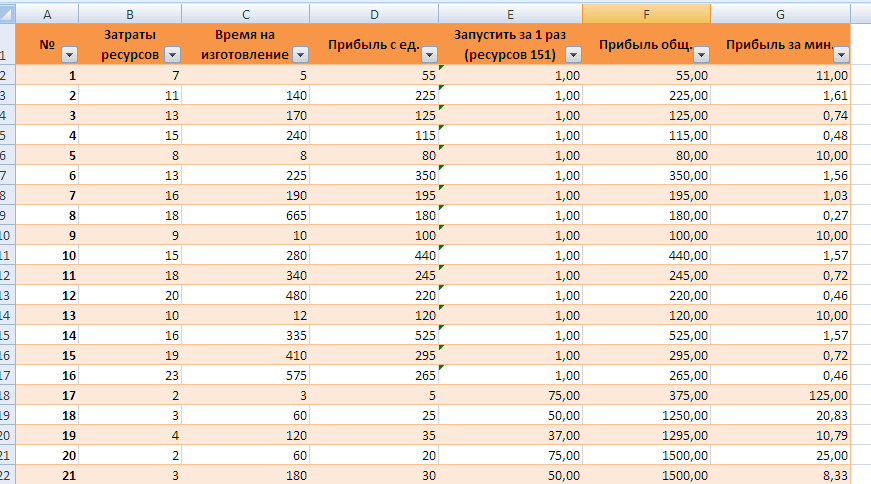The height and width of the screenshot is (484, 871).
Task: Click header cell Прибыль общ.
Action: coord(646,44)
